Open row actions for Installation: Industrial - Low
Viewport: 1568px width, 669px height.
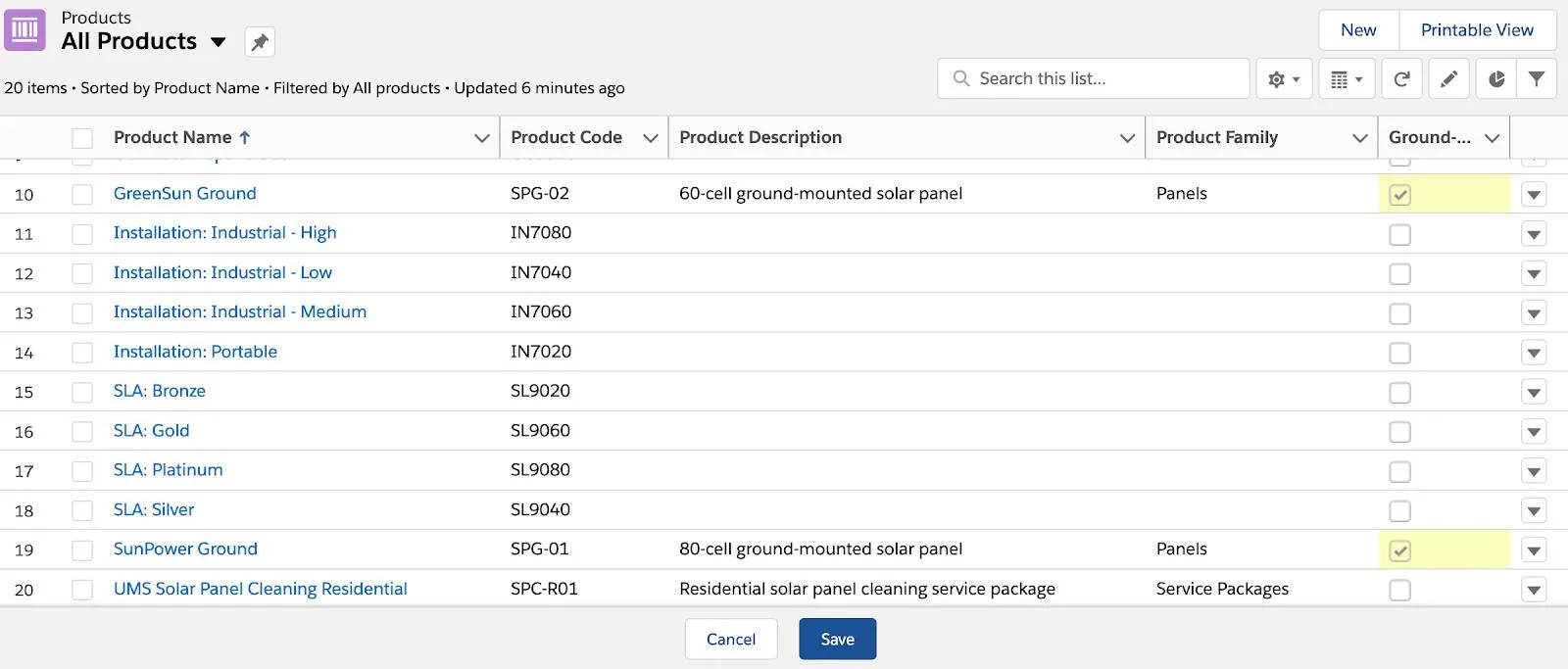[1534, 273]
